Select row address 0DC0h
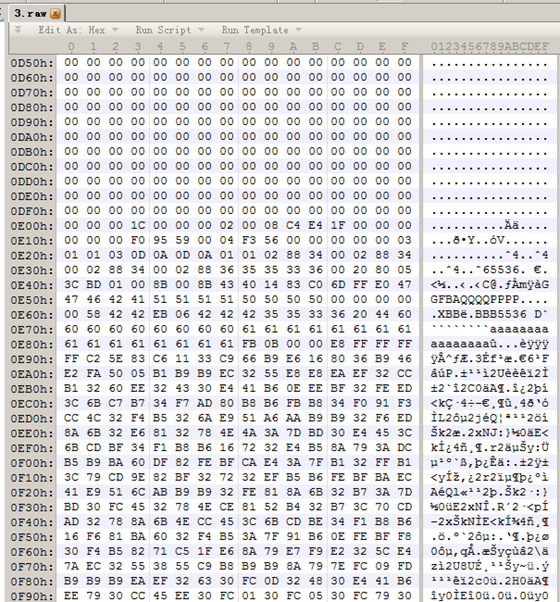Viewport: 560px width, 602px height. [x=32, y=167]
